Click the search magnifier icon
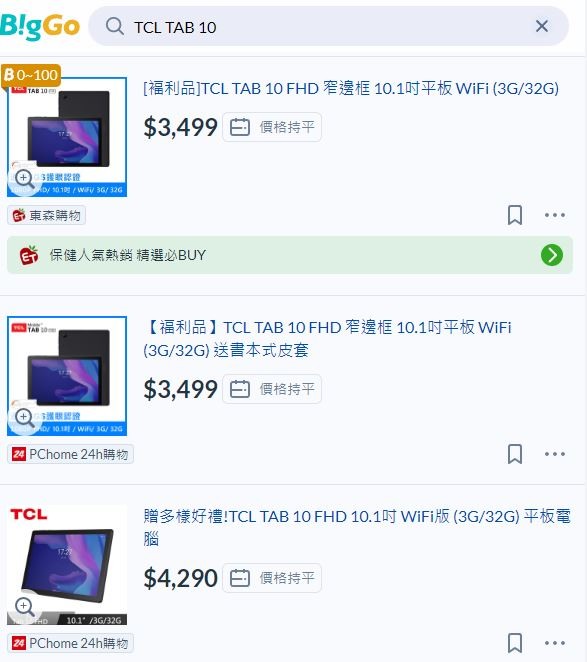587x662 pixels. [114, 27]
